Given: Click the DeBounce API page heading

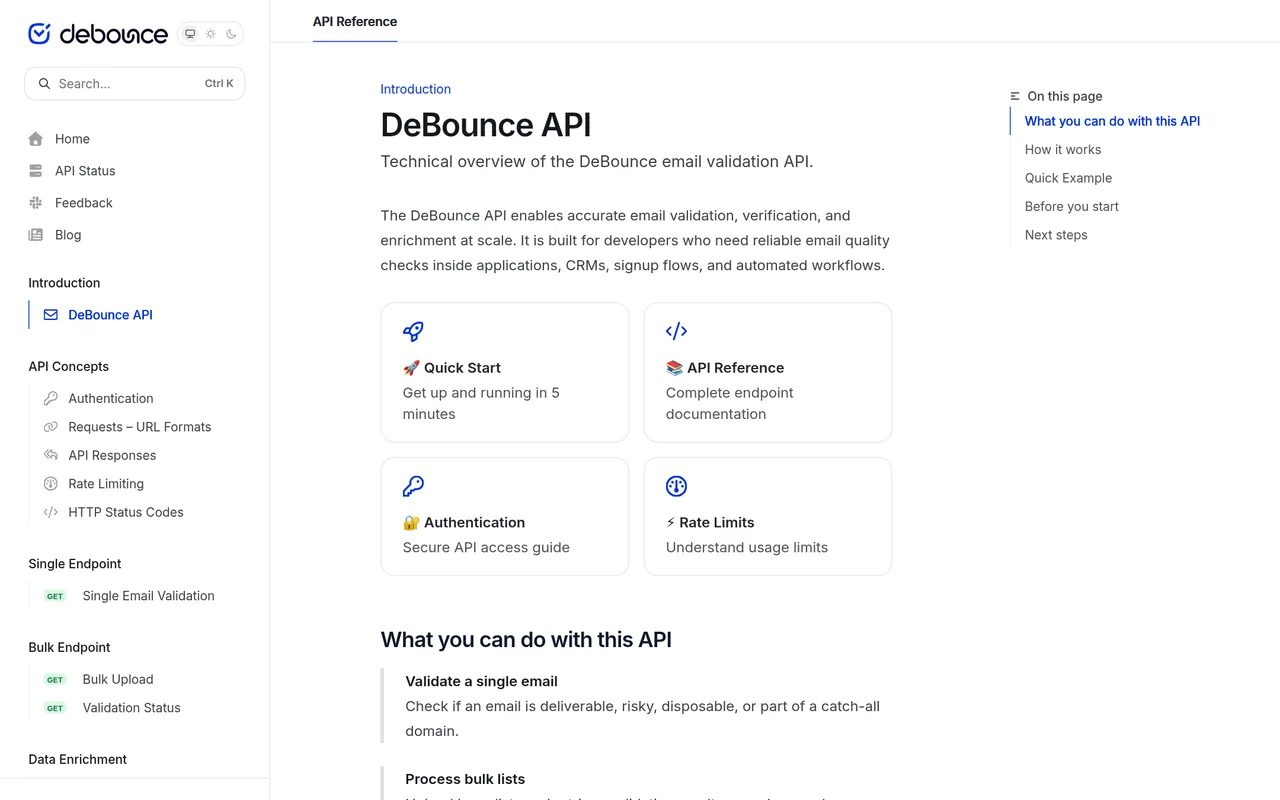Looking at the screenshot, I should (486, 125).
